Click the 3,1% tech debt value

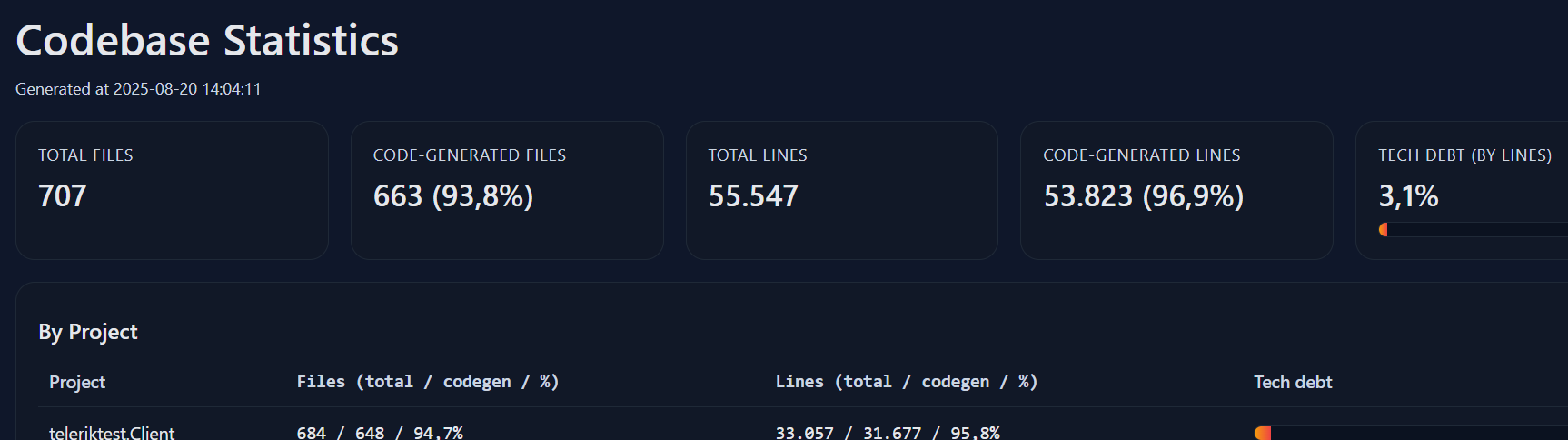tap(1409, 195)
